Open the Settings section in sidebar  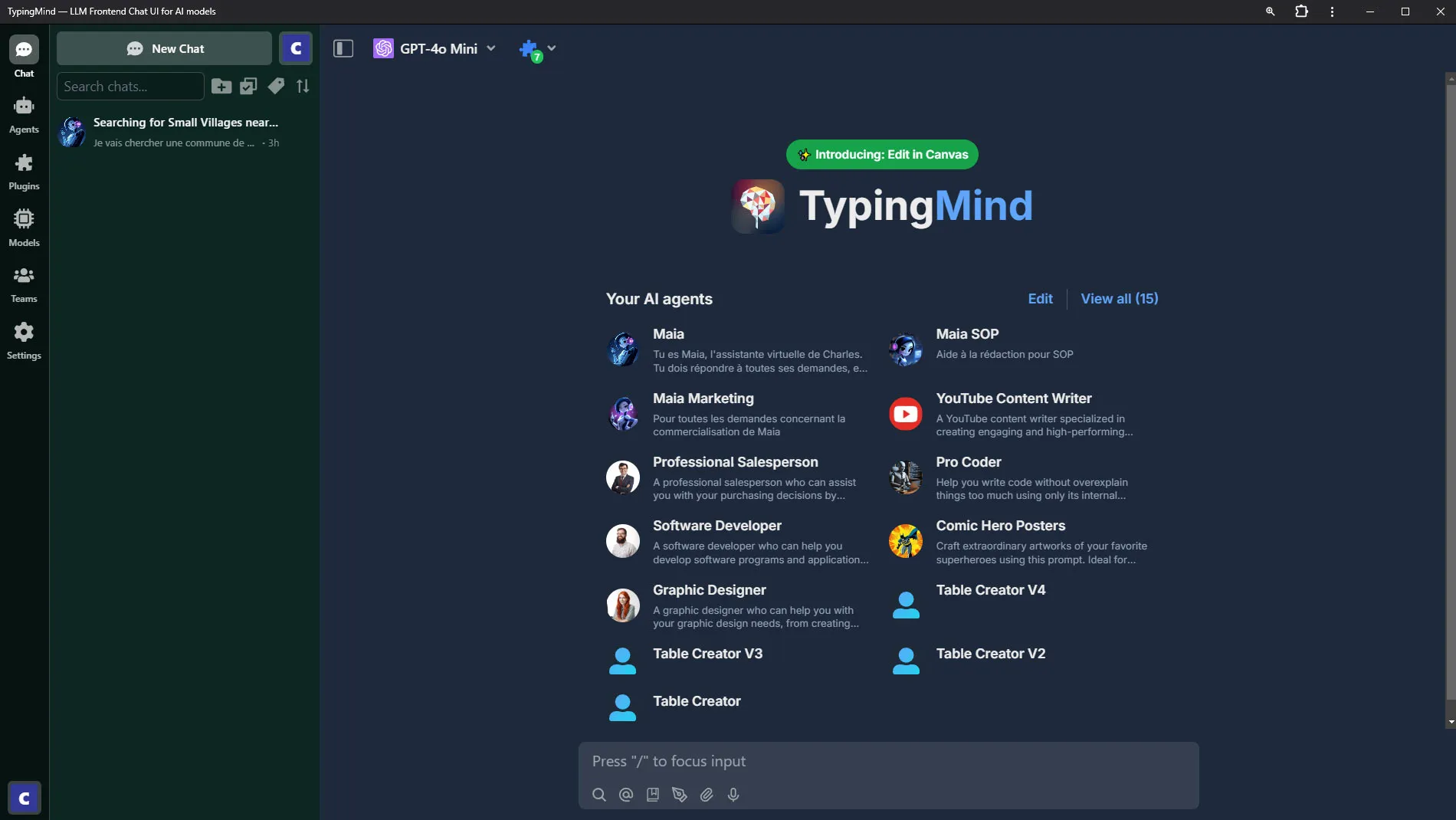coord(24,340)
